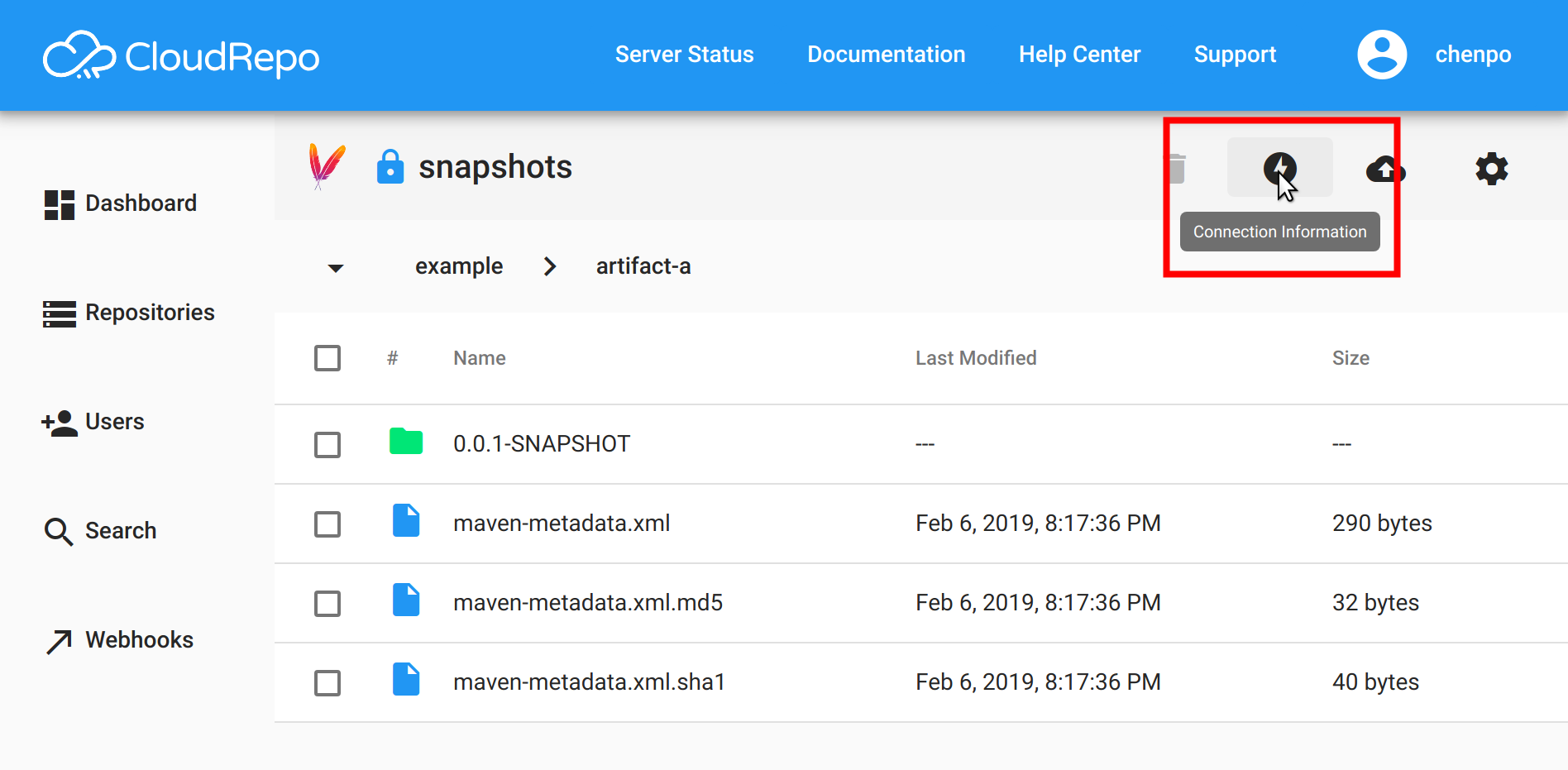Viewport: 1568px width, 770px height.
Task: Open Support in top navigation
Action: [1236, 55]
